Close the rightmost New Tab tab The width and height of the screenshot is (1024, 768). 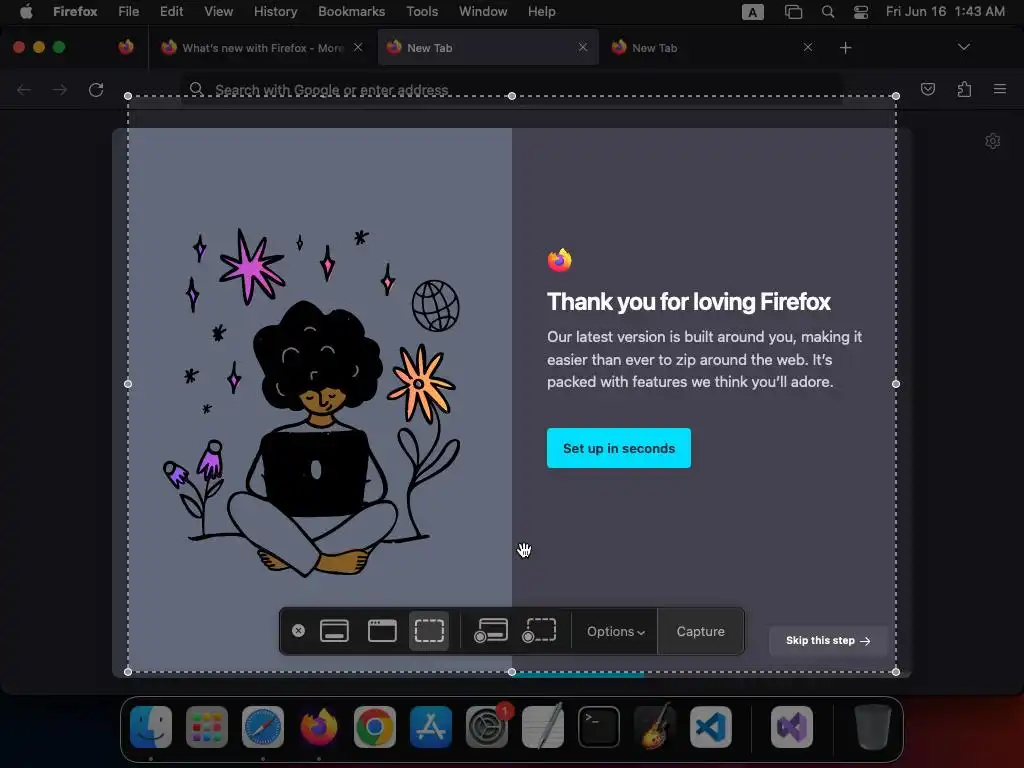pyautogui.click(x=808, y=47)
